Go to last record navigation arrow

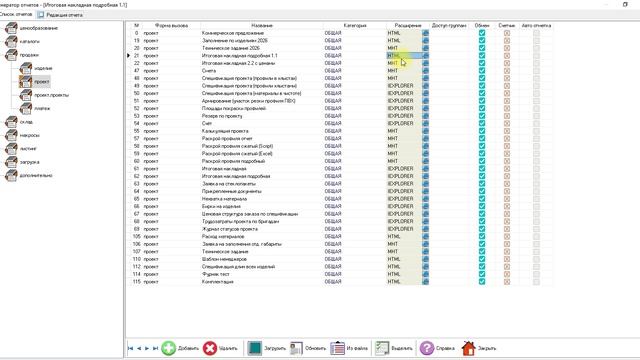pos(155,348)
